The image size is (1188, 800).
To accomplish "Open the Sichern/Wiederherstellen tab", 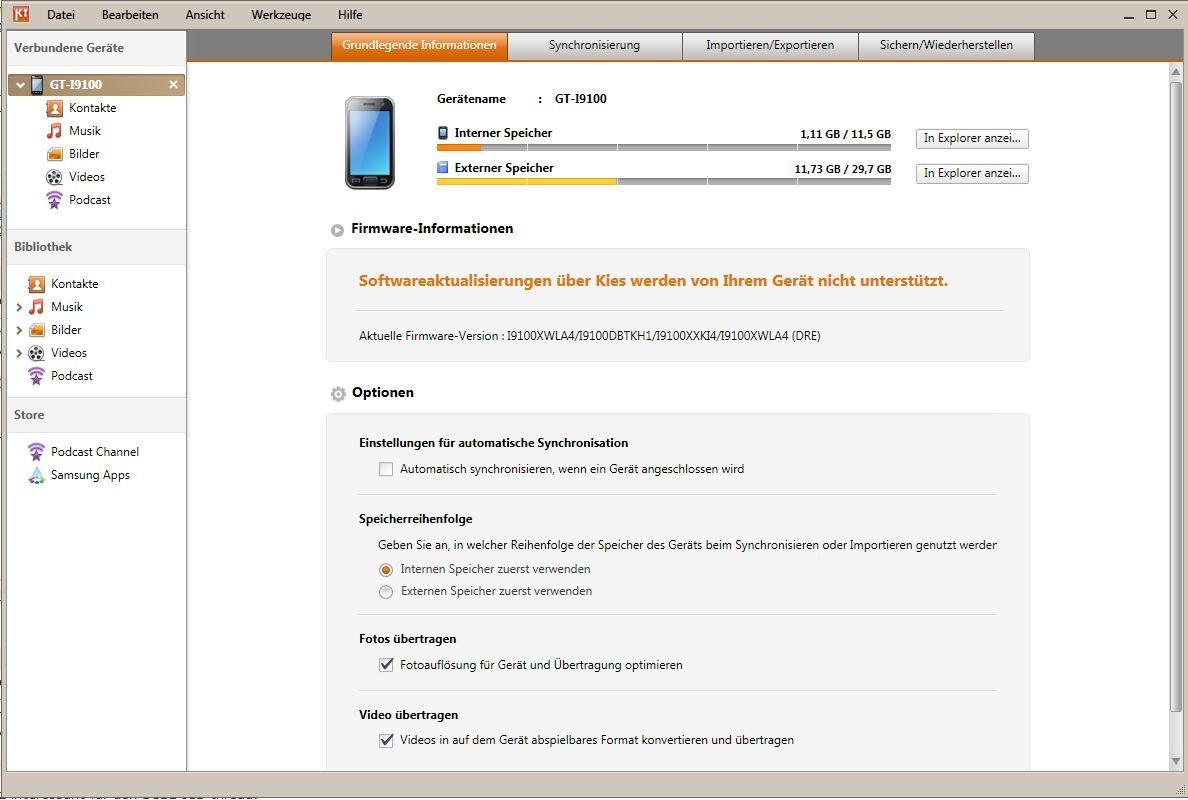I will click(946, 45).
